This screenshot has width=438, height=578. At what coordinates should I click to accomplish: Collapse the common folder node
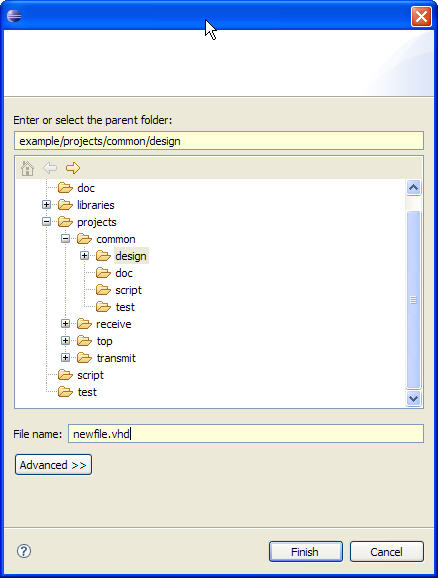coord(65,238)
